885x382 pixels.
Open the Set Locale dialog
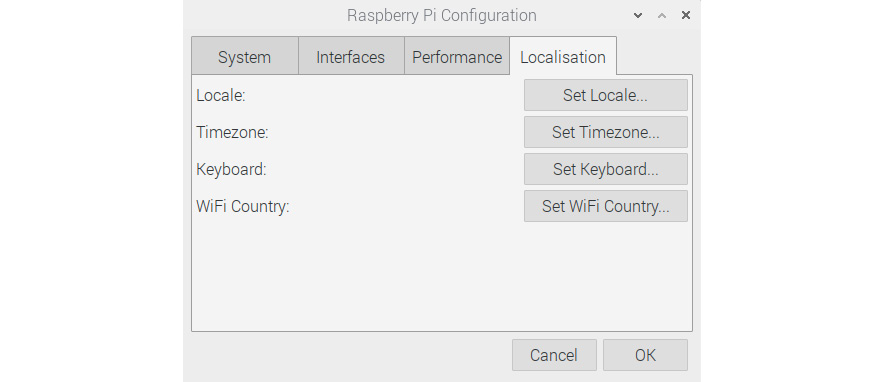pos(606,95)
